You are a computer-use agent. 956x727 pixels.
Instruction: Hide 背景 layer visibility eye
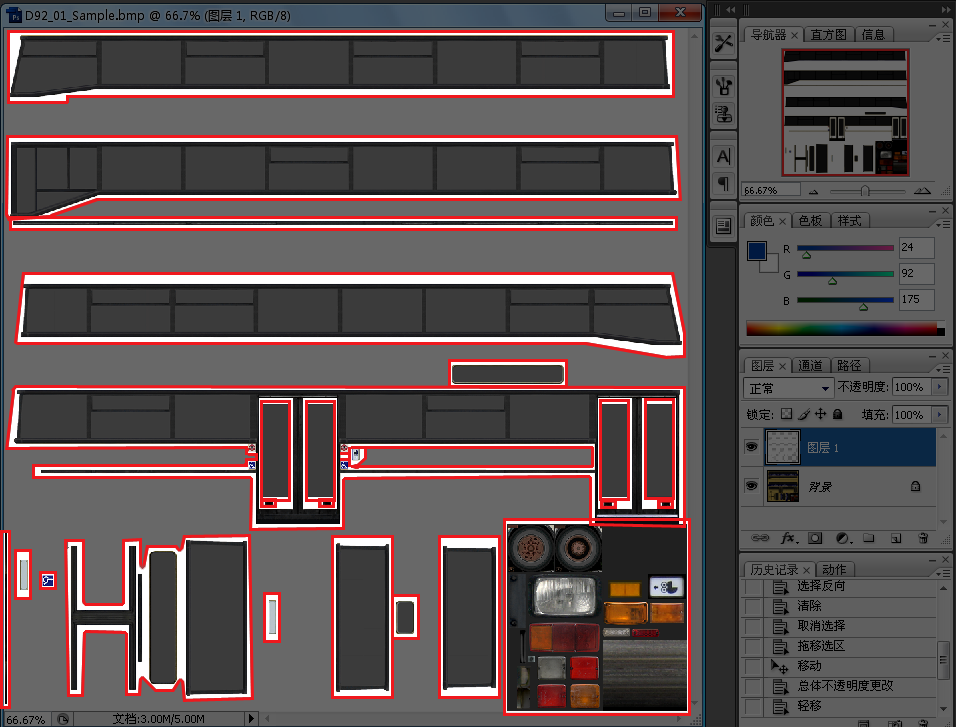pyautogui.click(x=751, y=485)
